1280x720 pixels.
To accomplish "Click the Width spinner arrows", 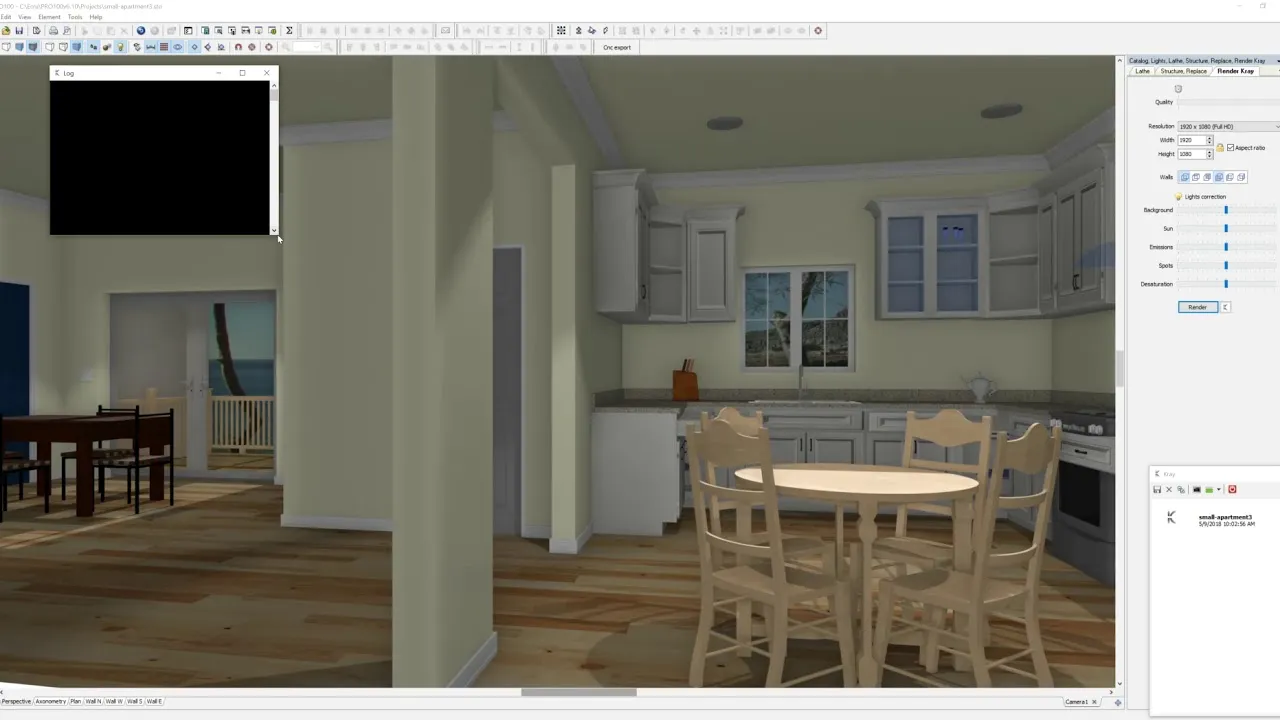I will coord(1209,140).
